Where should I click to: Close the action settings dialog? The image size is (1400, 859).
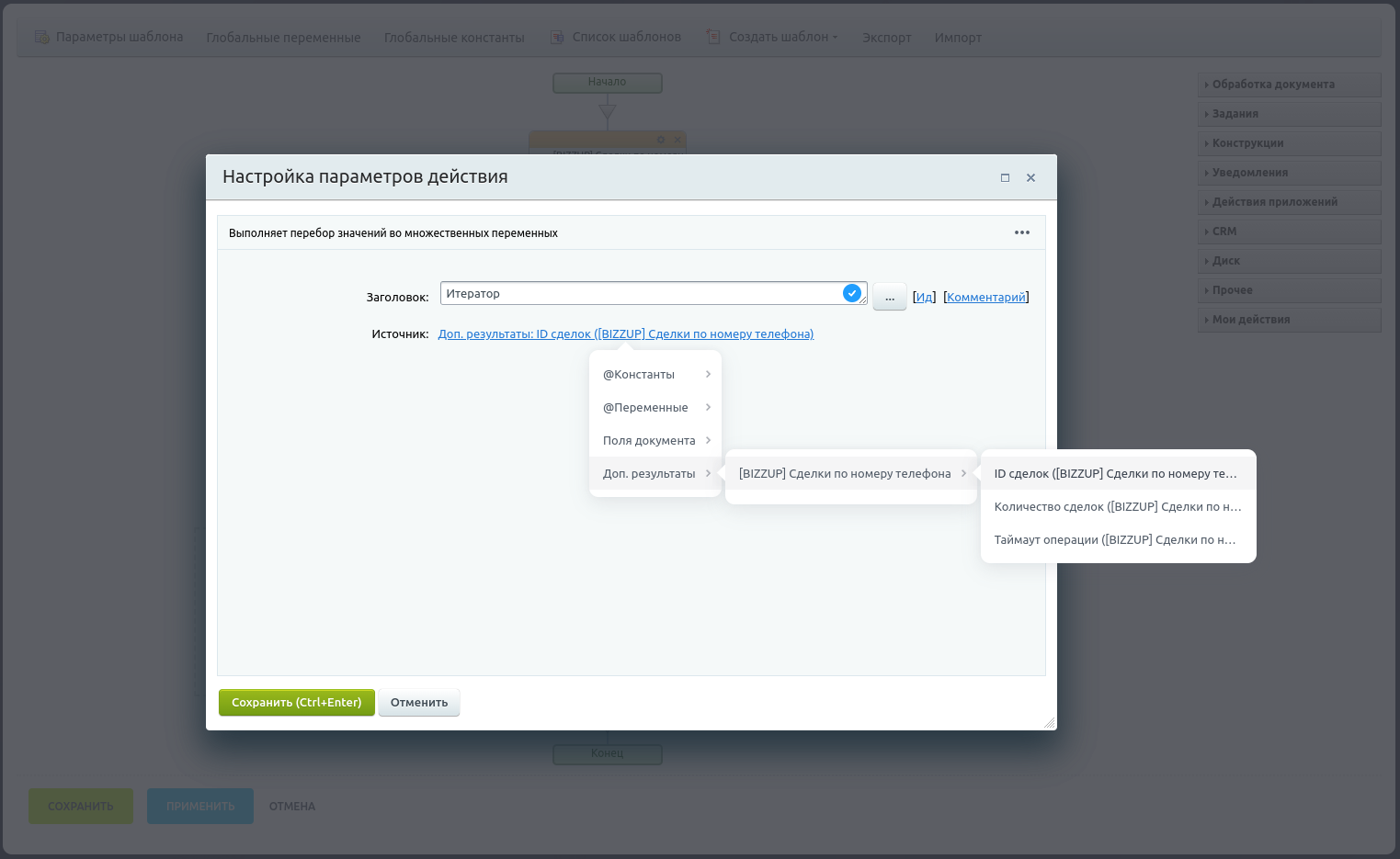click(1030, 177)
